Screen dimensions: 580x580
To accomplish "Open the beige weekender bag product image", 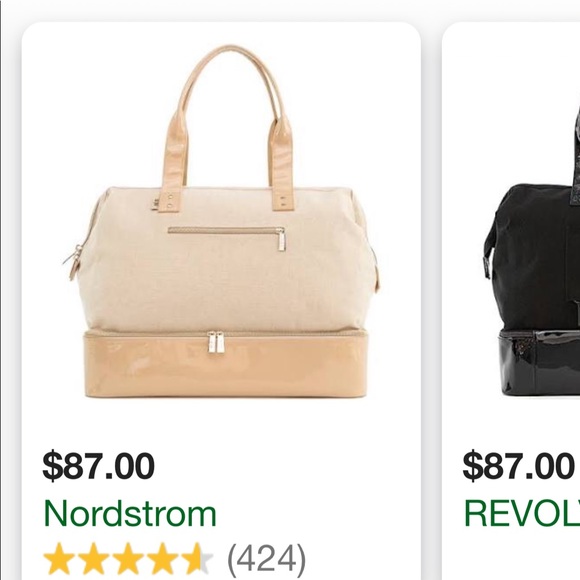I will (222, 221).
